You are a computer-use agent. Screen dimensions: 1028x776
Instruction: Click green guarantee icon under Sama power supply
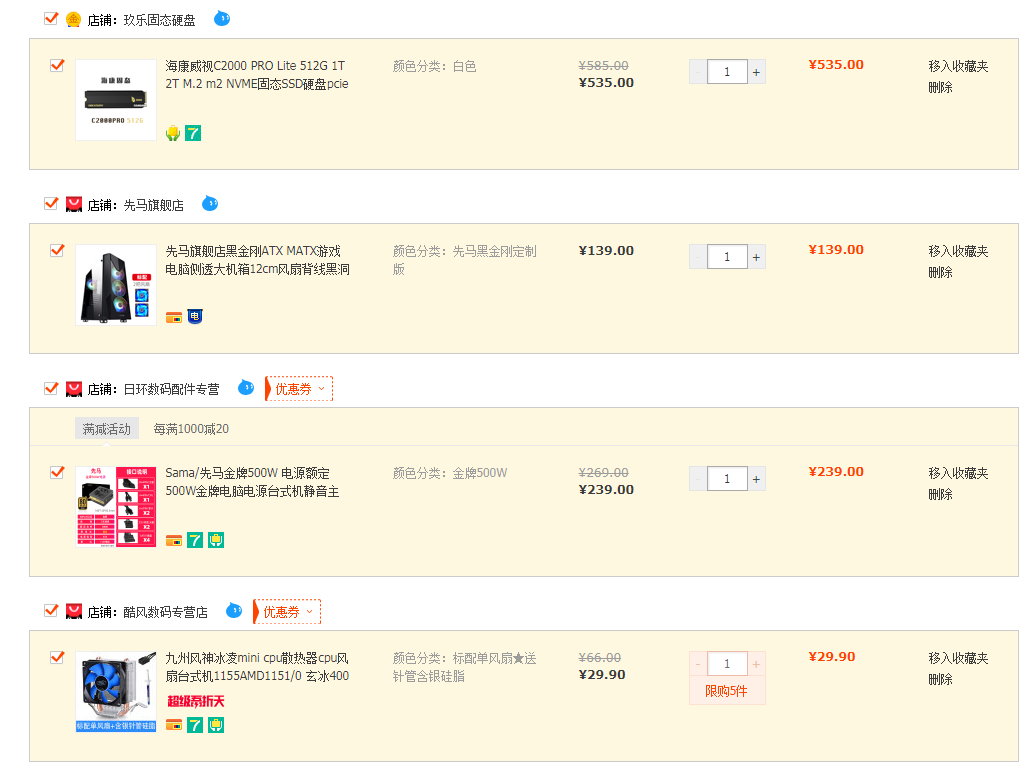[216, 540]
